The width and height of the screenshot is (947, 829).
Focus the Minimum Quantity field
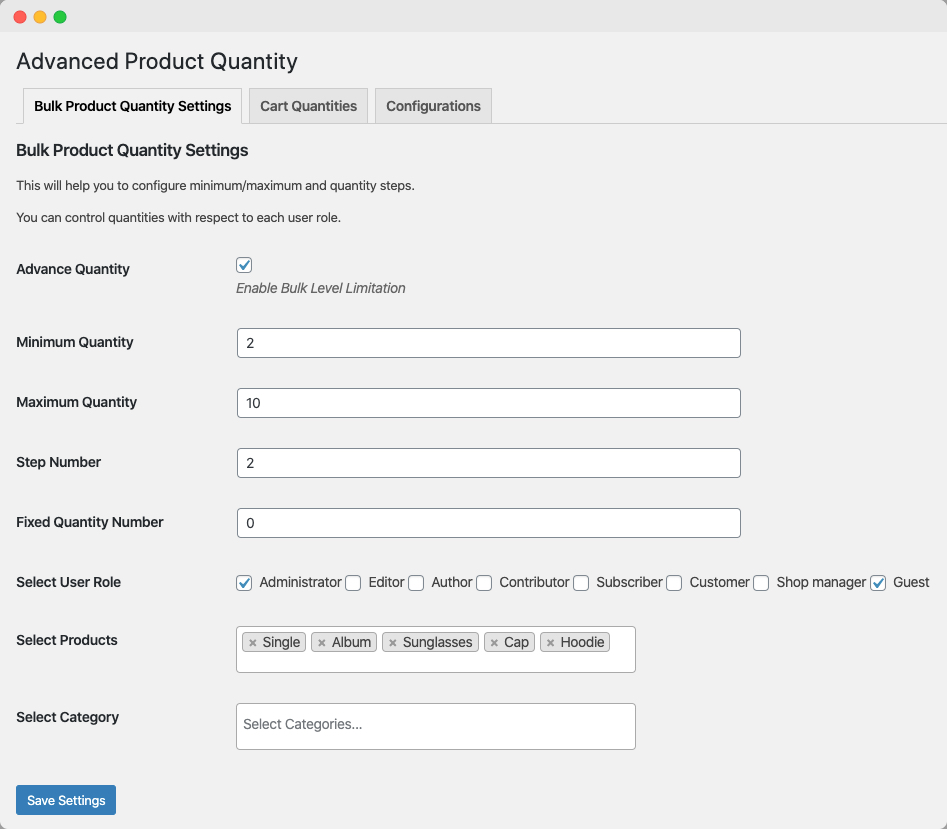pyautogui.click(x=488, y=343)
